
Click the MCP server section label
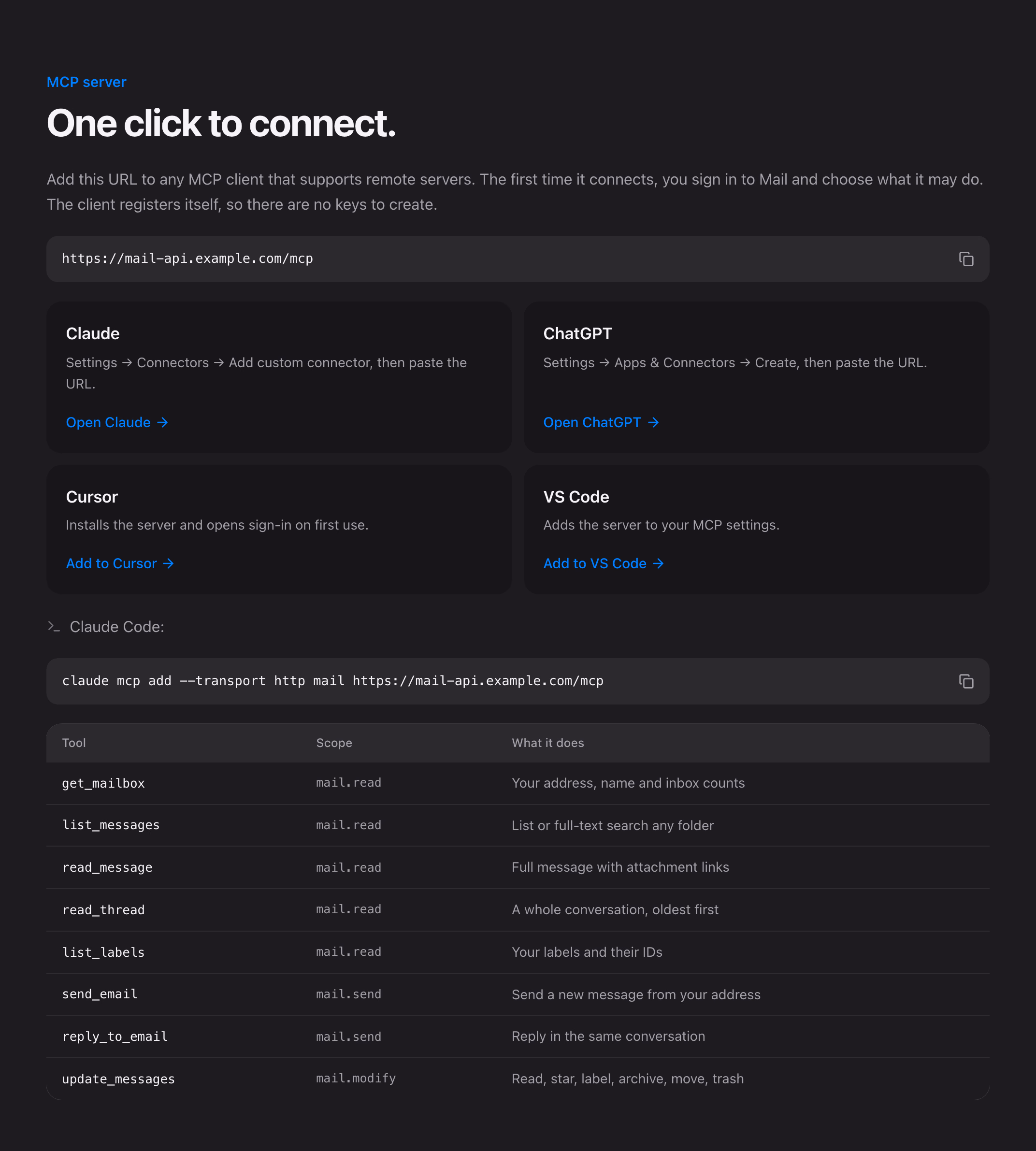click(86, 82)
